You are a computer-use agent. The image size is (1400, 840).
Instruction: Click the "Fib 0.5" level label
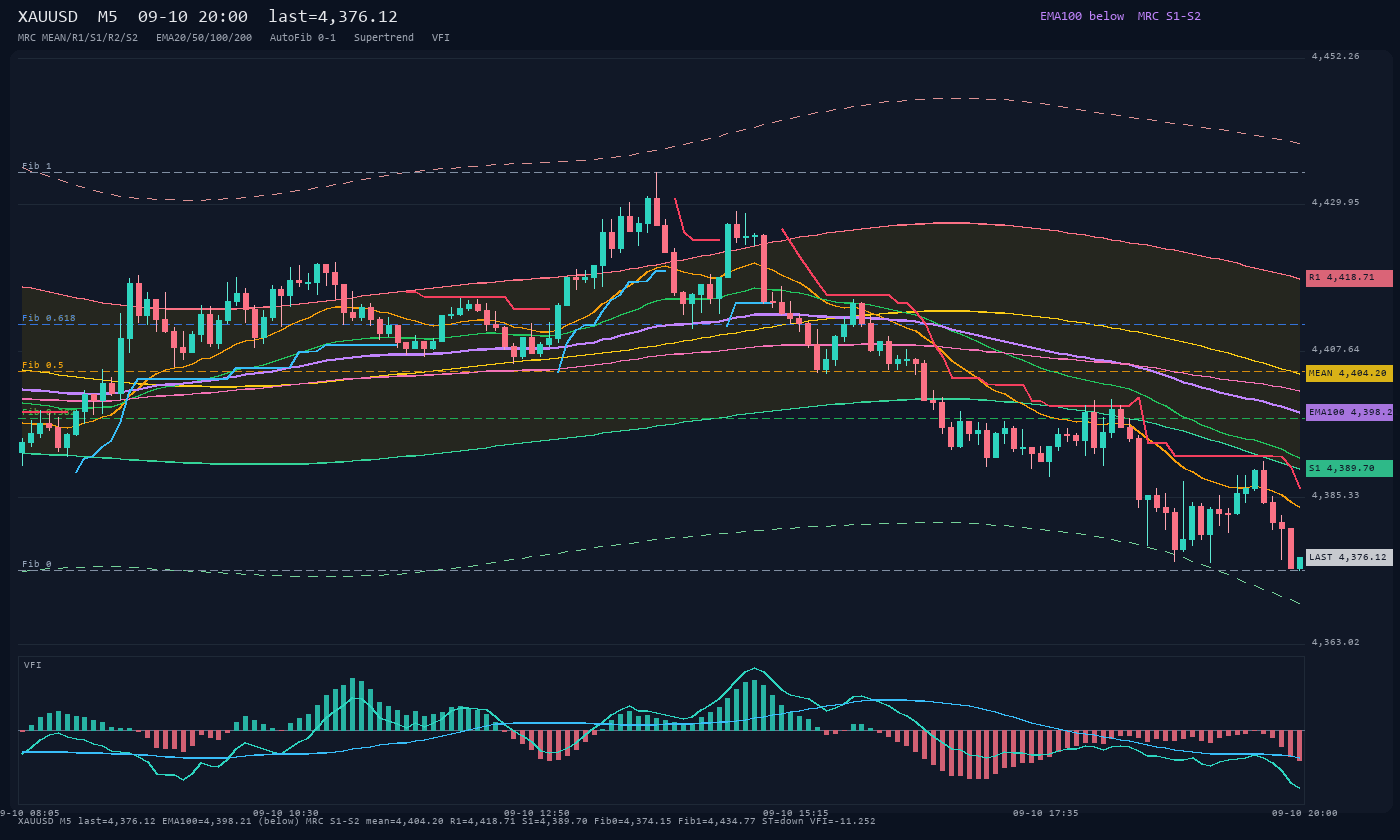coord(43,365)
